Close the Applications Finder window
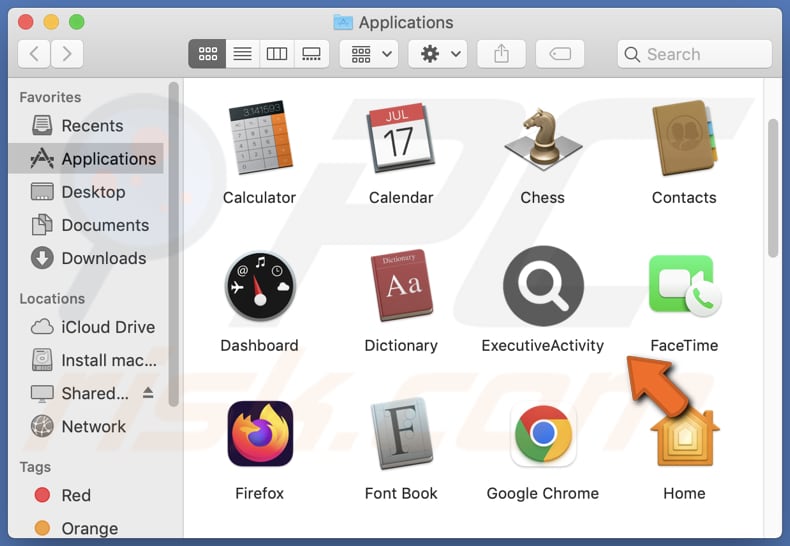Viewport: 790px width, 546px height. pos(26,22)
